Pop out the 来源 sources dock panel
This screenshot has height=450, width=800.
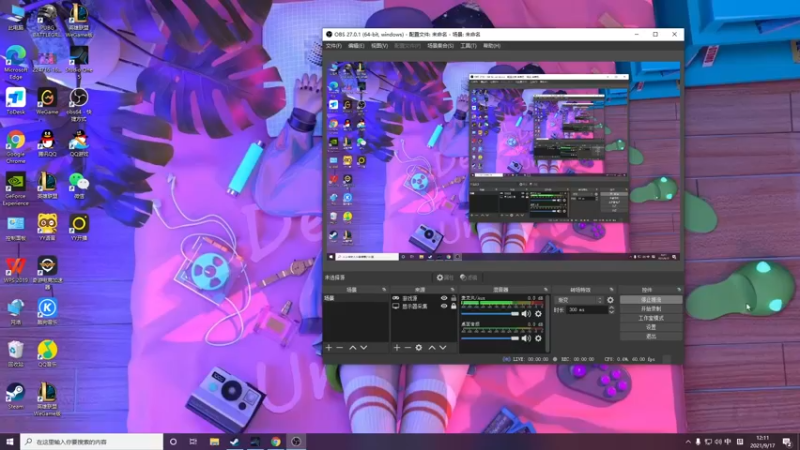[452, 289]
